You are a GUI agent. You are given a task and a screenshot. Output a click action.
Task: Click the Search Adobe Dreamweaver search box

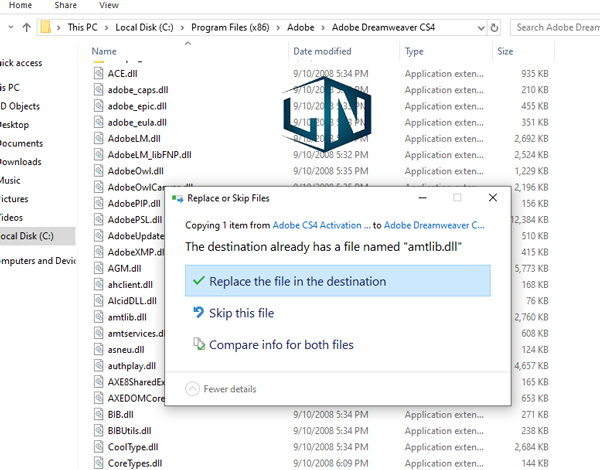click(x=555, y=28)
